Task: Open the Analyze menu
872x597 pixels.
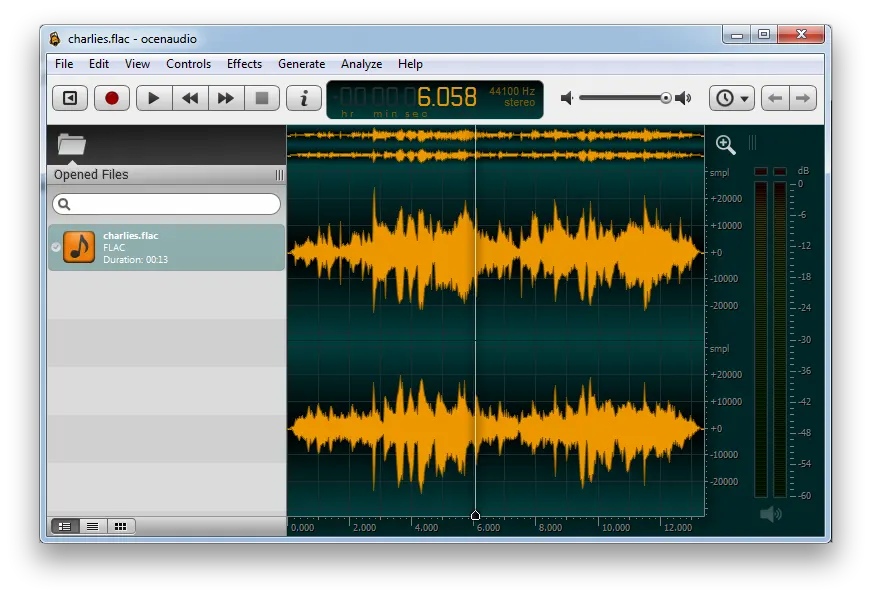Action: point(361,63)
